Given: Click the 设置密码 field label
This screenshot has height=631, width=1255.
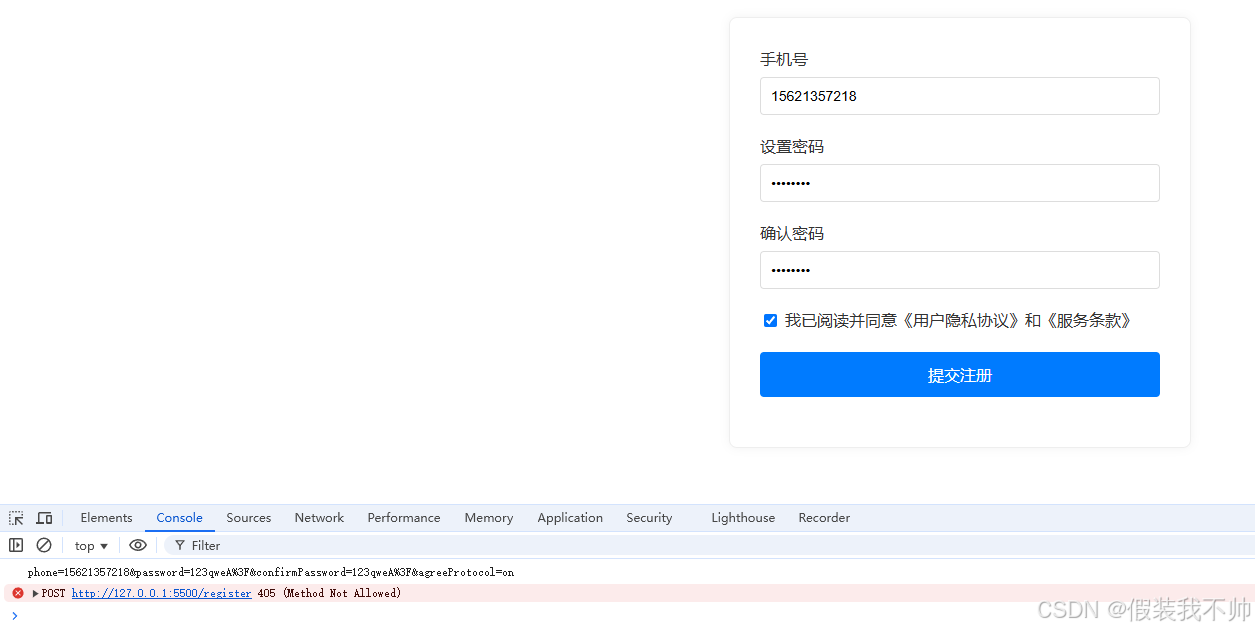Looking at the screenshot, I should (792, 147).
